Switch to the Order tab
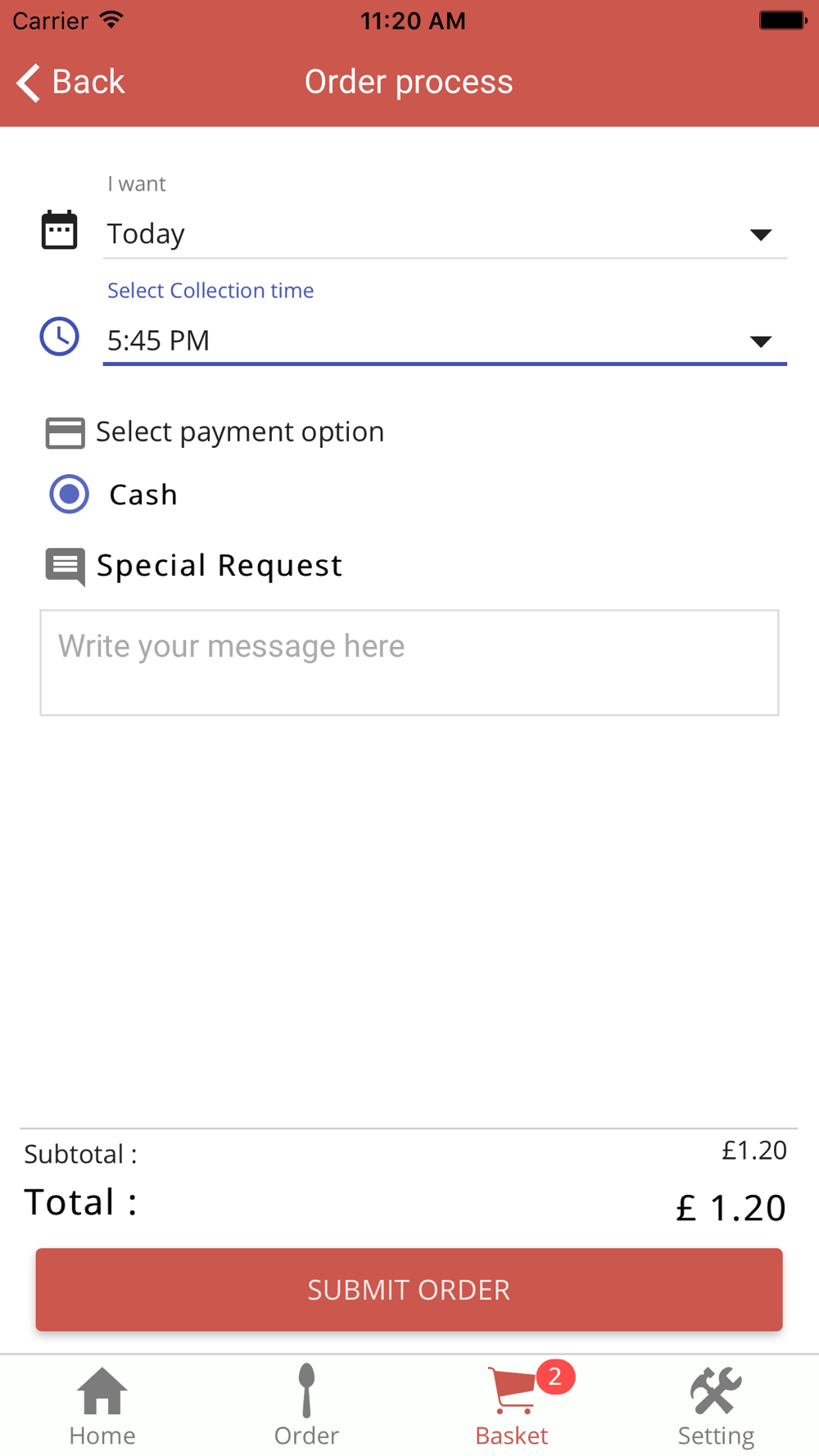 [x=306, y=1406]
